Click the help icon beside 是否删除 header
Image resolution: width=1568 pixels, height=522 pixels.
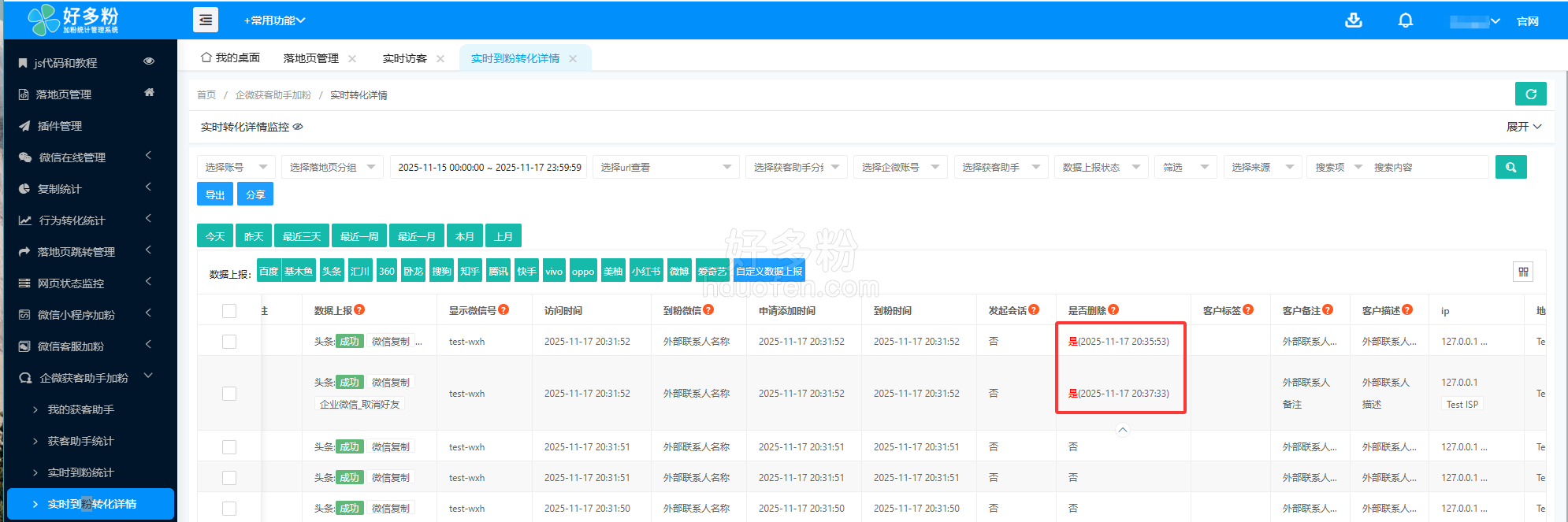1113,310
